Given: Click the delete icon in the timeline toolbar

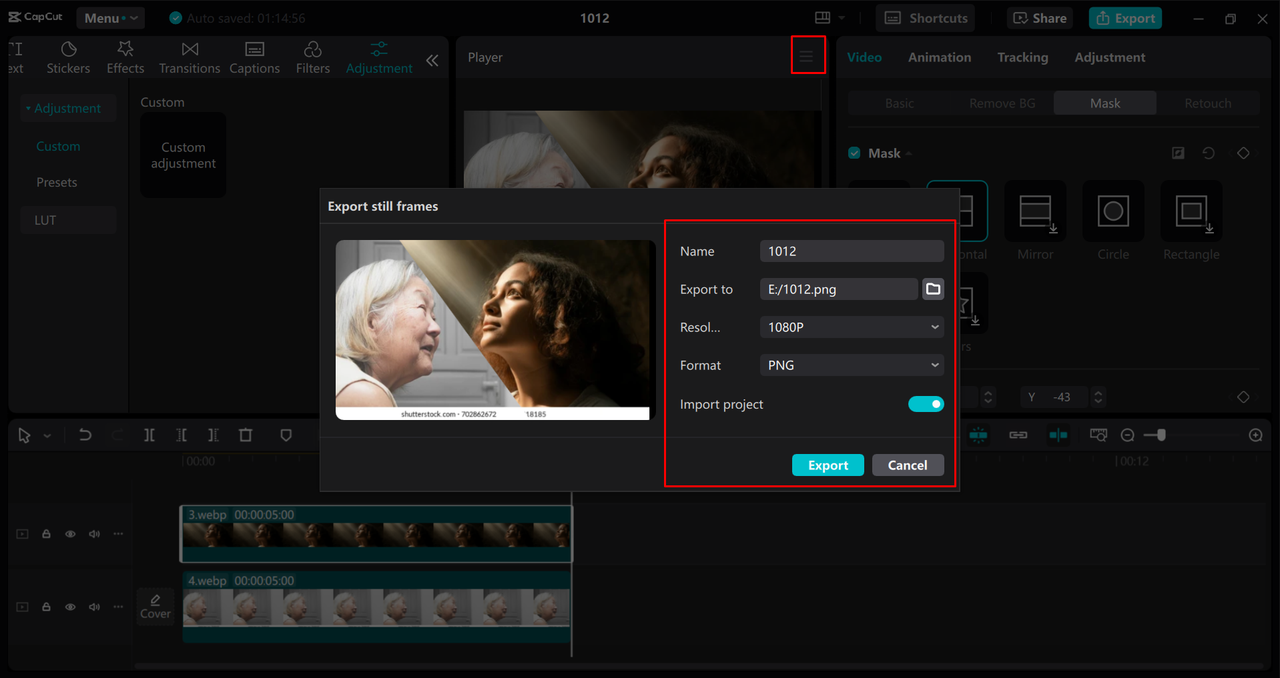Looking at the screenshot, I should click(246, 435).
